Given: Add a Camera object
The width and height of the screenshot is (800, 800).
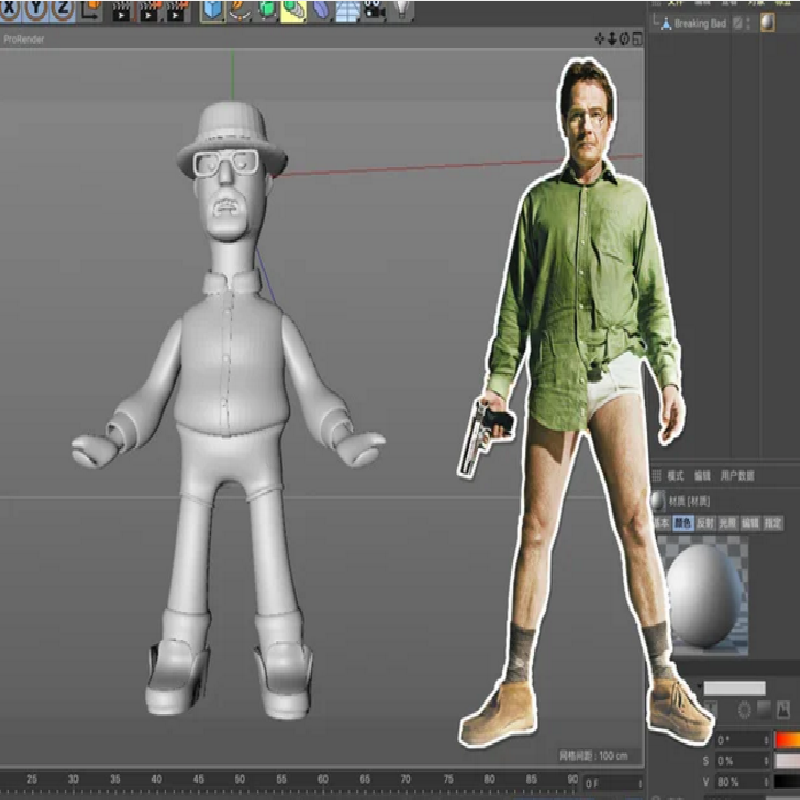Looking at the screenshot, I should click(375, 11).
